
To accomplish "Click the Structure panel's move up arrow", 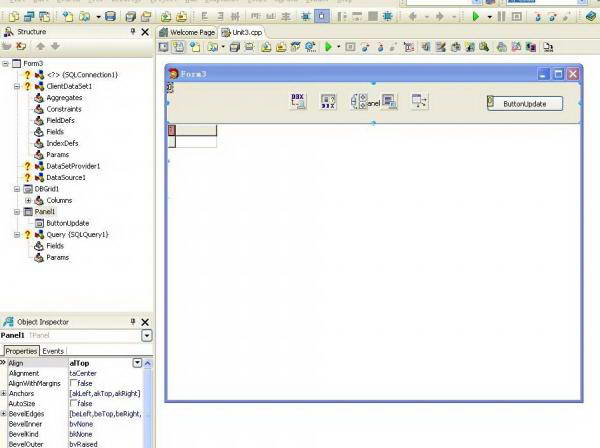I will tap(40, 46).
